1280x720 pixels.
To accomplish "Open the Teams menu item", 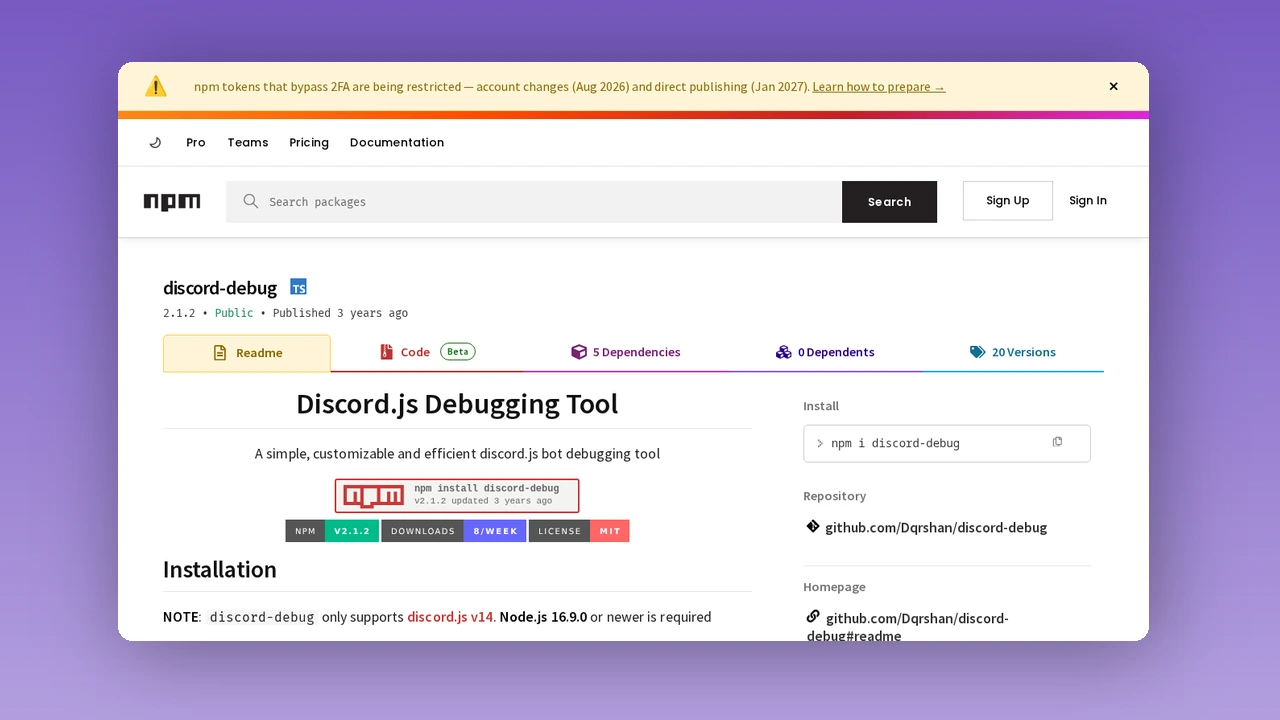I will click(x=248, y=143).
